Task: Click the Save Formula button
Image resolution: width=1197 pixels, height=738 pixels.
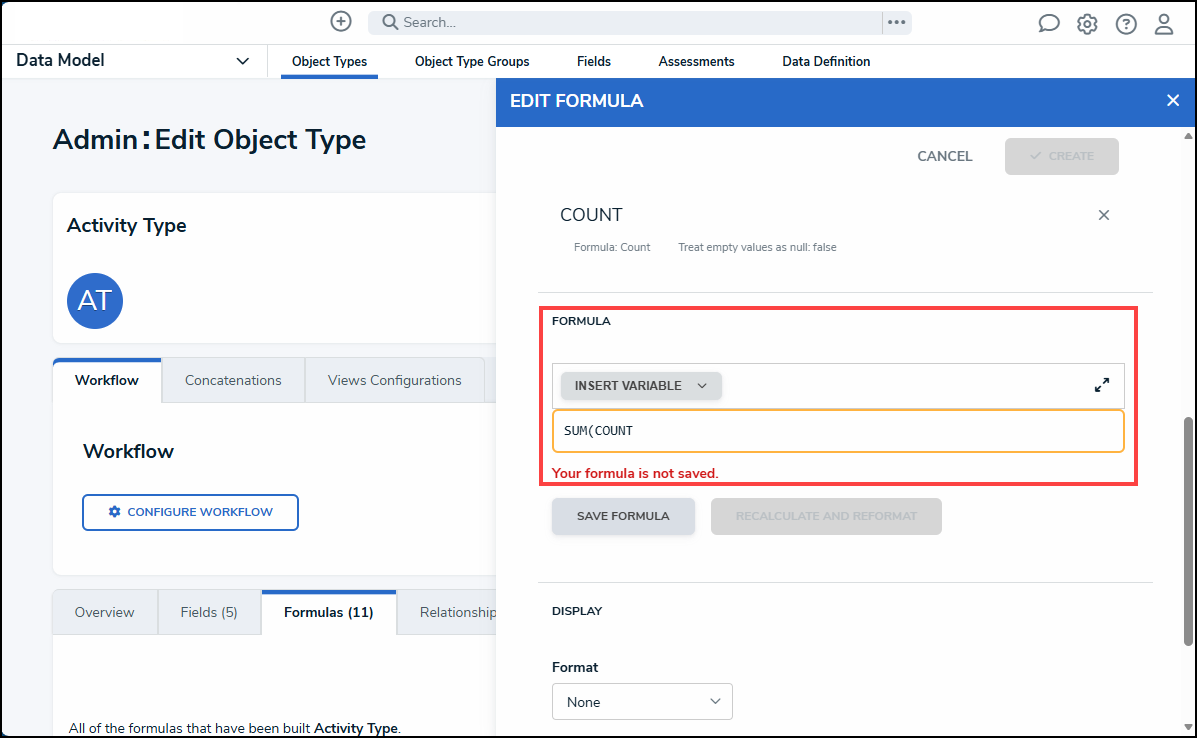Action: point(623,516)
